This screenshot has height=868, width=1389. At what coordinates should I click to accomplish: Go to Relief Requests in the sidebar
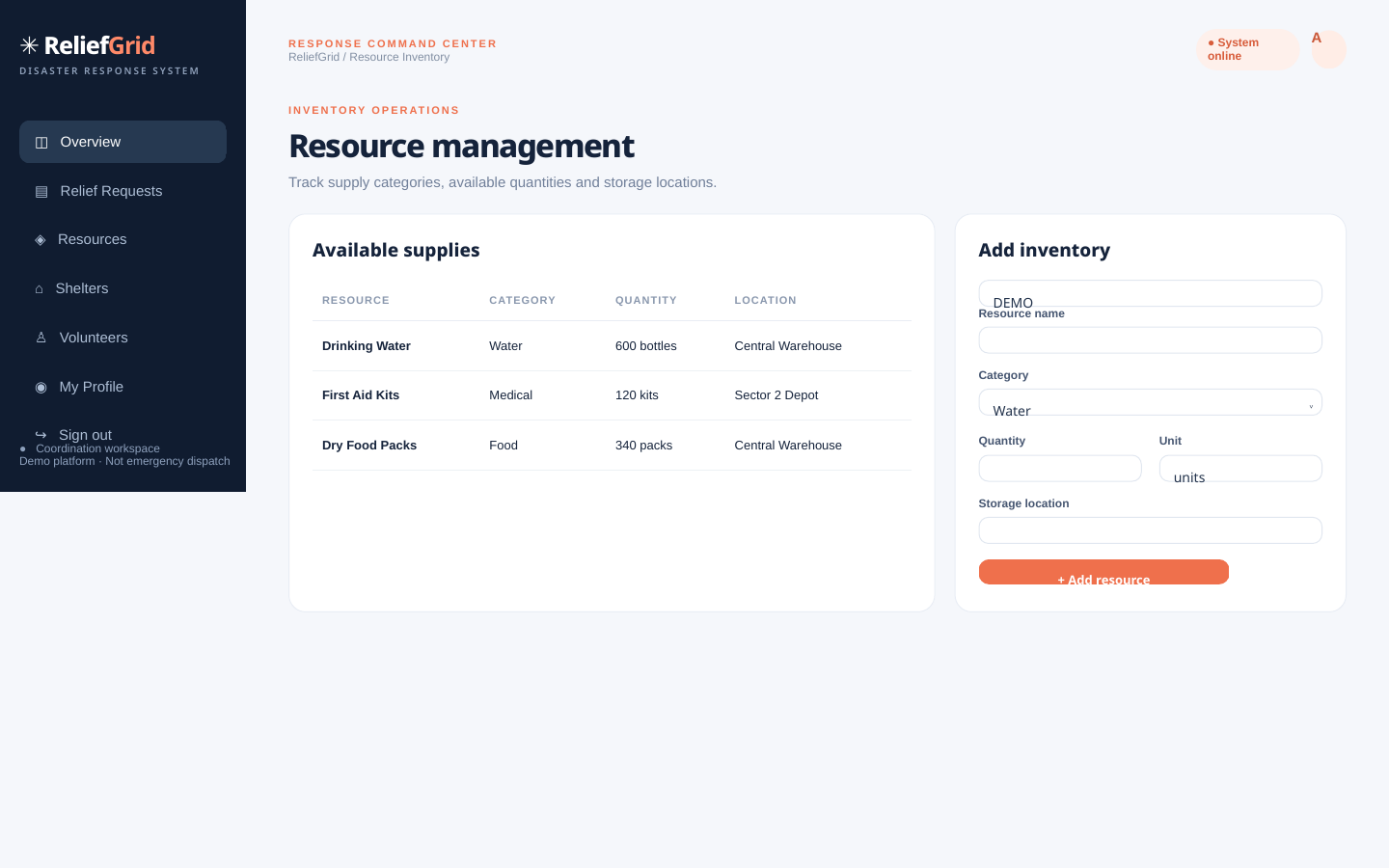coord(123,191)
